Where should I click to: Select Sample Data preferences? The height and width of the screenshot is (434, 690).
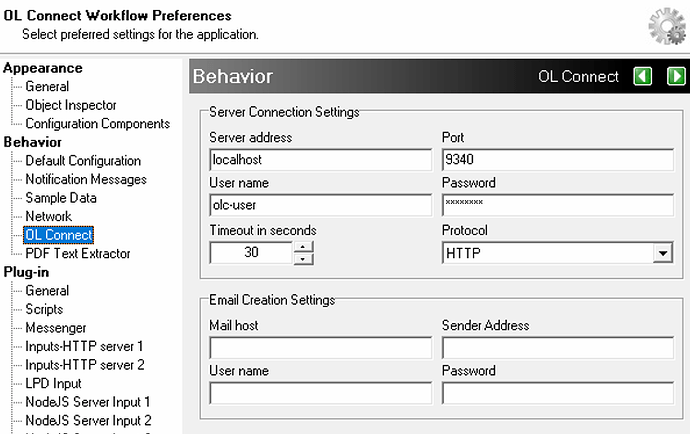(x=61, y=198)
